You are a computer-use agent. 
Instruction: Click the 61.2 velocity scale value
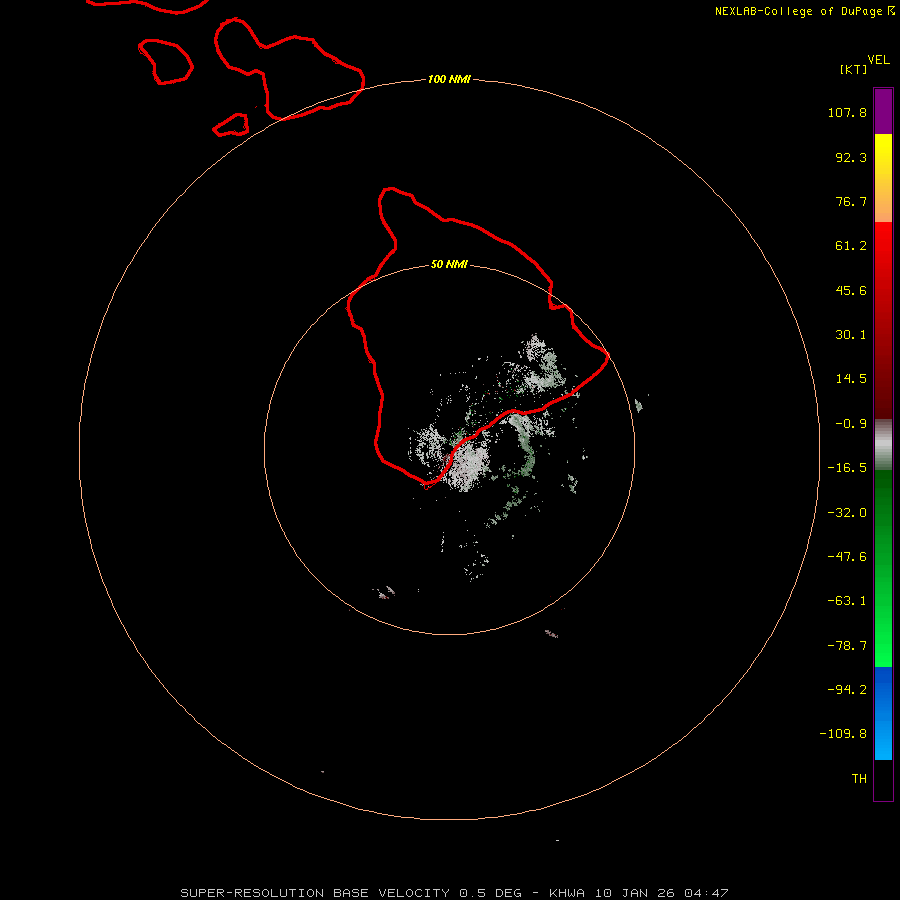click(851, 246)
